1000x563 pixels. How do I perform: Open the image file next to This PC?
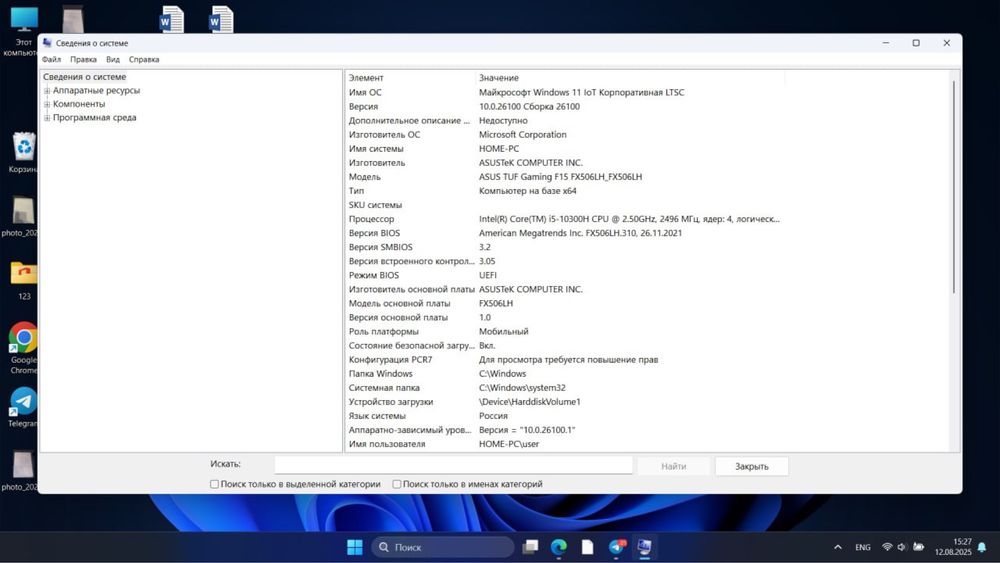coord(73,19)
